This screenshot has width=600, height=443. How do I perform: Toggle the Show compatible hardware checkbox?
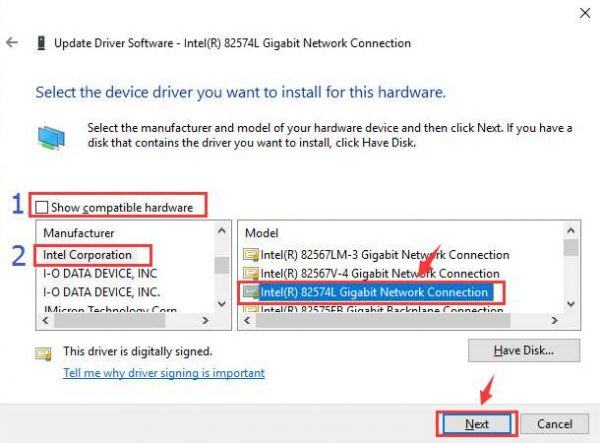pyautogui.click(x=41, y=207)
